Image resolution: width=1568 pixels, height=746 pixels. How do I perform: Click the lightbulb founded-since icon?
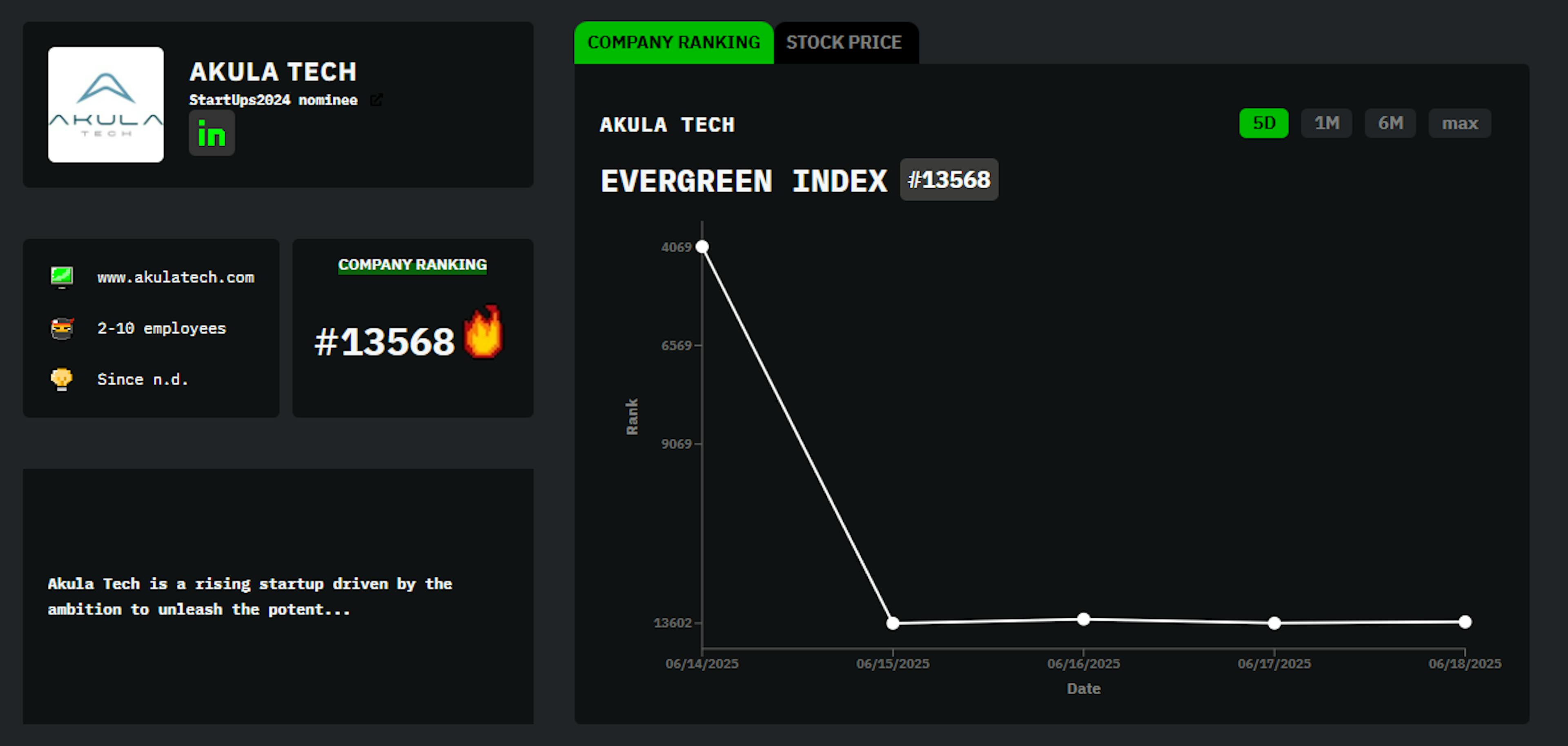pyautogui.click(x=62, y=380)
